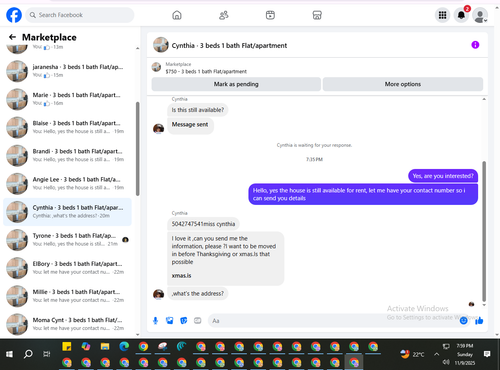Click the 'Message sent' bubble
This screenshot has height=370, width=500.
click(x=190, y=125)
